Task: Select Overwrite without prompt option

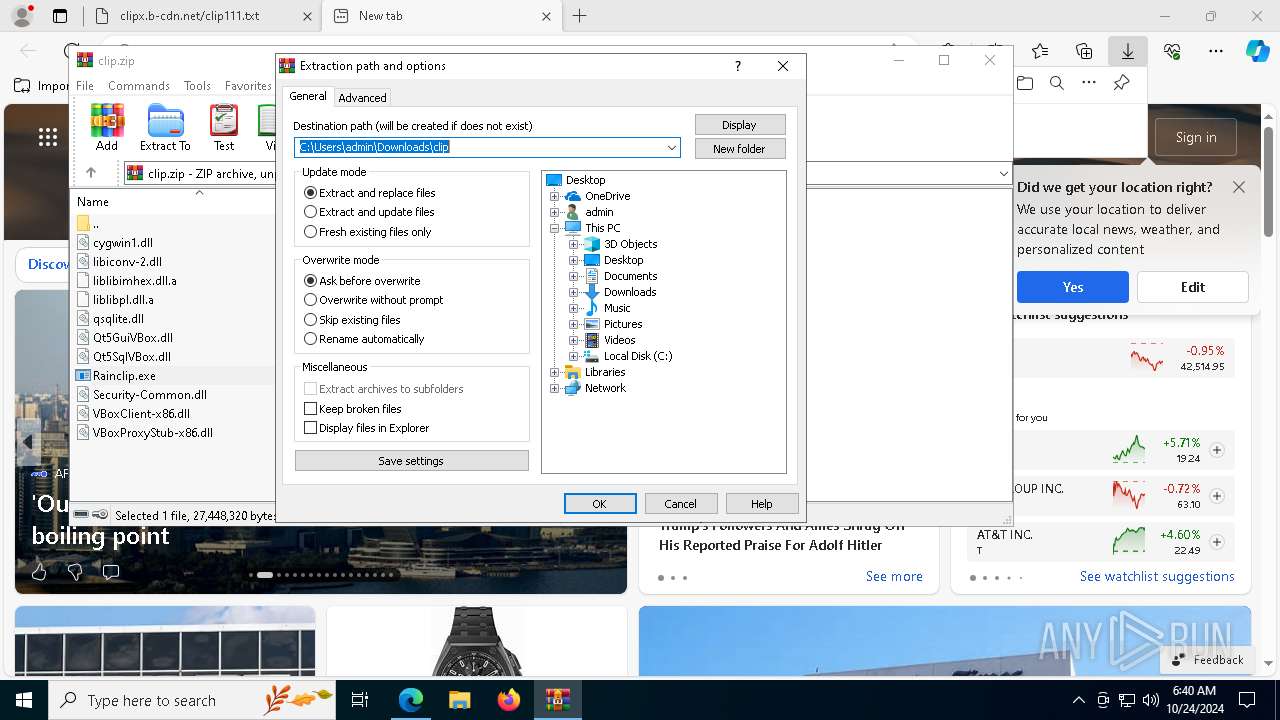Action: click(x=374, y=300)
